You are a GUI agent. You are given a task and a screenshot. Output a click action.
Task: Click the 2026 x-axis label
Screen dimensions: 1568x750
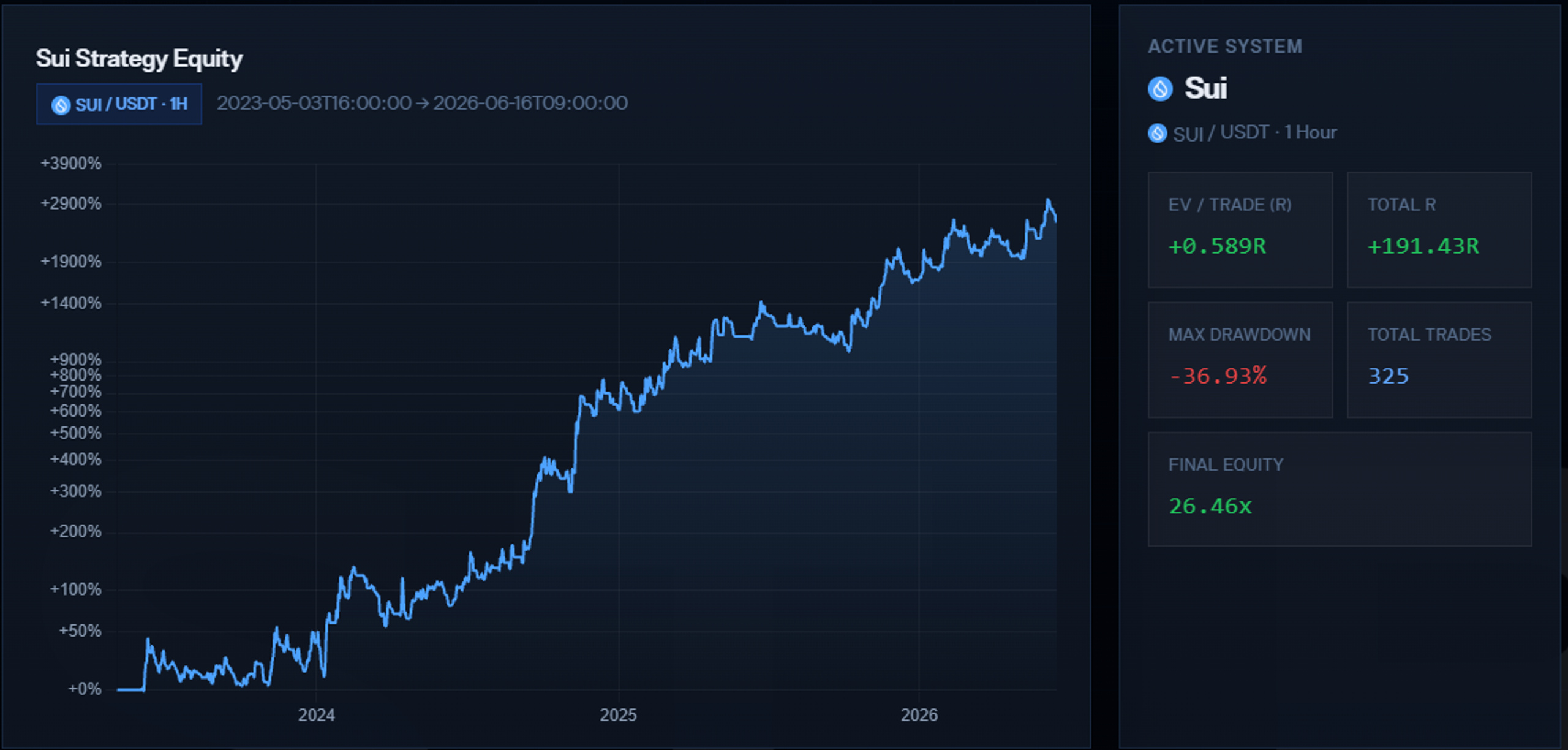pos(919,715)
